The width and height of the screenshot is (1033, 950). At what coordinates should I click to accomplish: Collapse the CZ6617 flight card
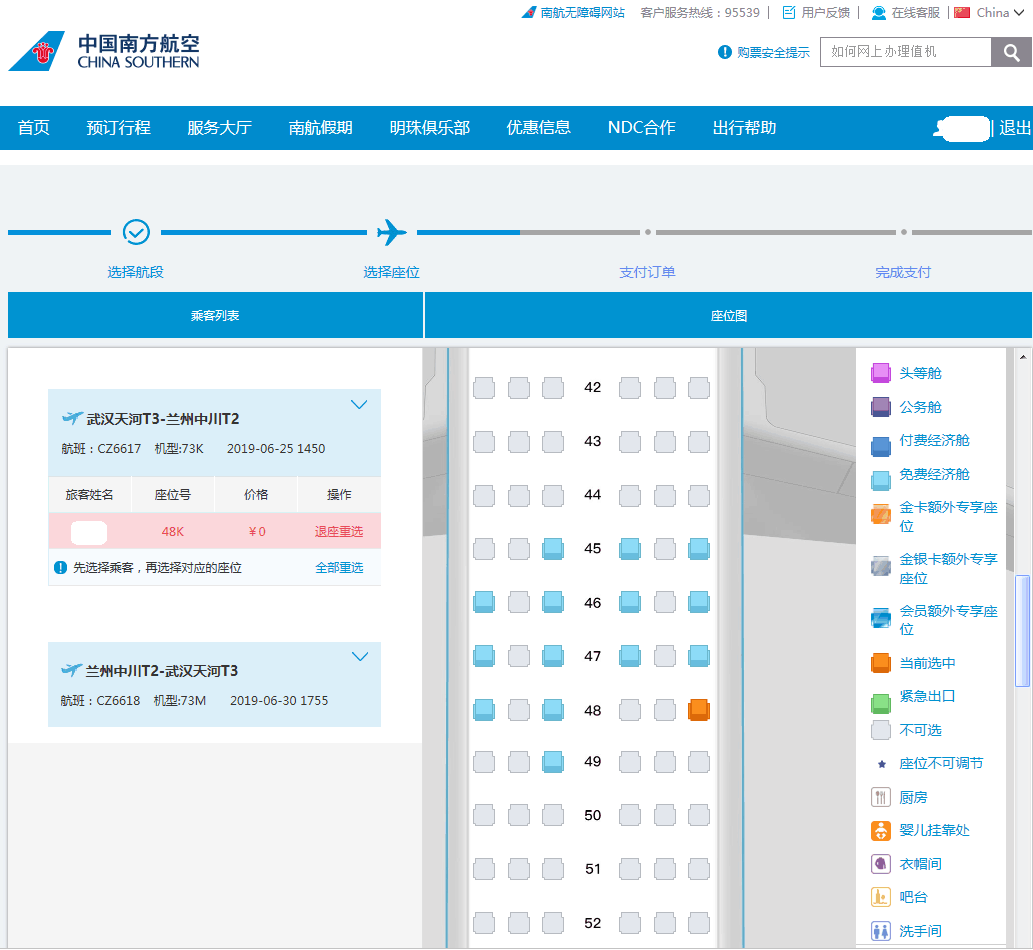[359, 404]
